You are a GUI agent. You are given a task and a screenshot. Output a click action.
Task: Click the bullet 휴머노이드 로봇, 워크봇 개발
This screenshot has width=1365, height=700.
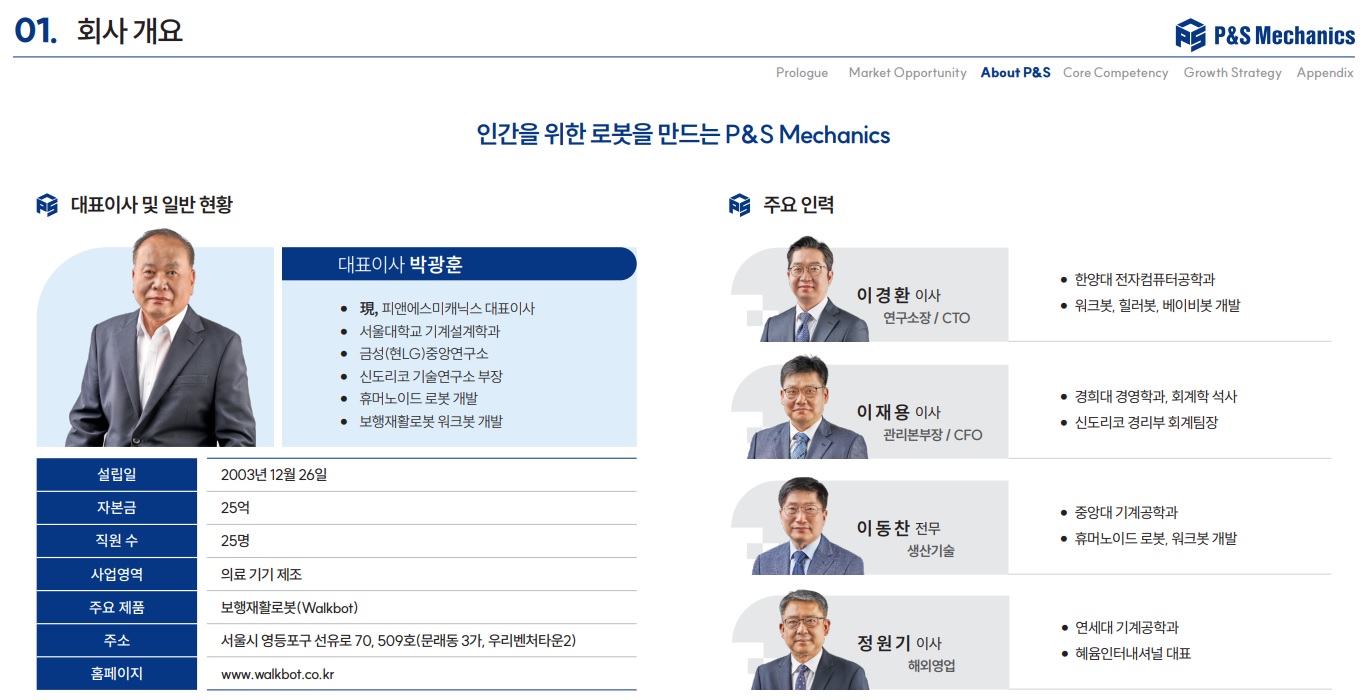pos(1155,539)
